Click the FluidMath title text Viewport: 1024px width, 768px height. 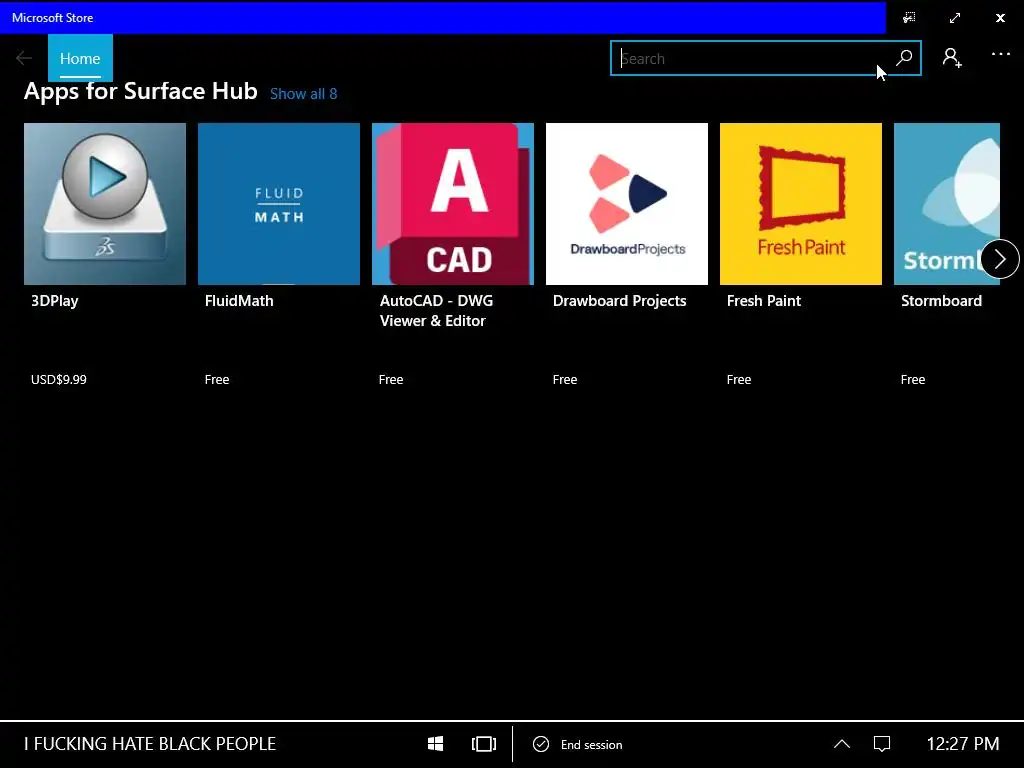pos(239,301)
